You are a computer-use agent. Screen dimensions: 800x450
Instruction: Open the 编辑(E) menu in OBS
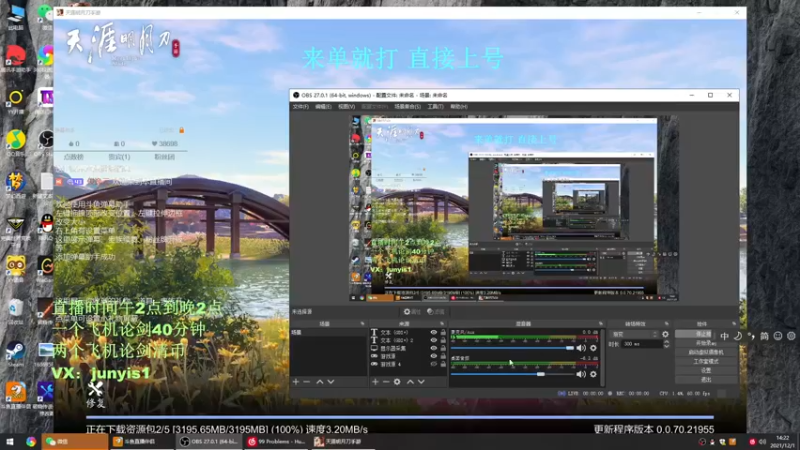click(323, 107)
